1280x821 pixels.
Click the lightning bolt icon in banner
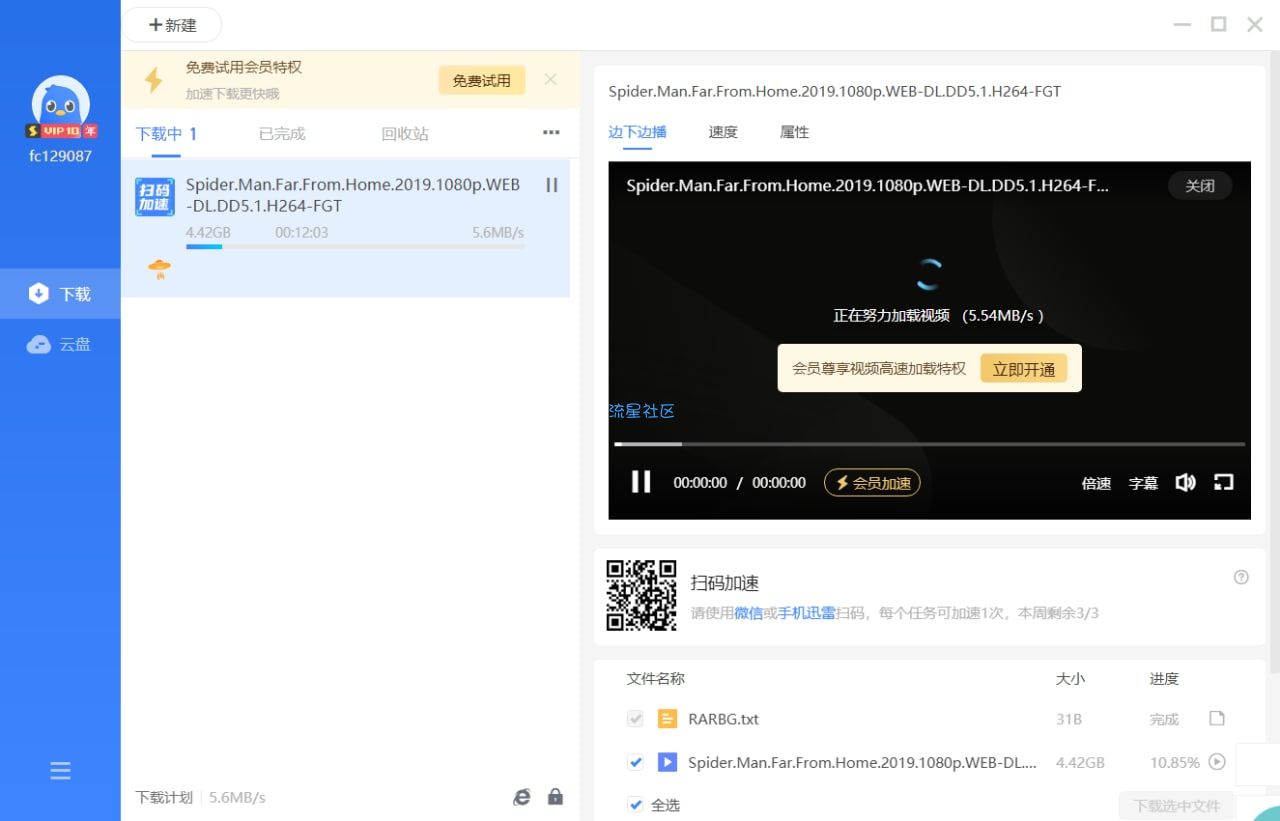(x=154, y=80)
